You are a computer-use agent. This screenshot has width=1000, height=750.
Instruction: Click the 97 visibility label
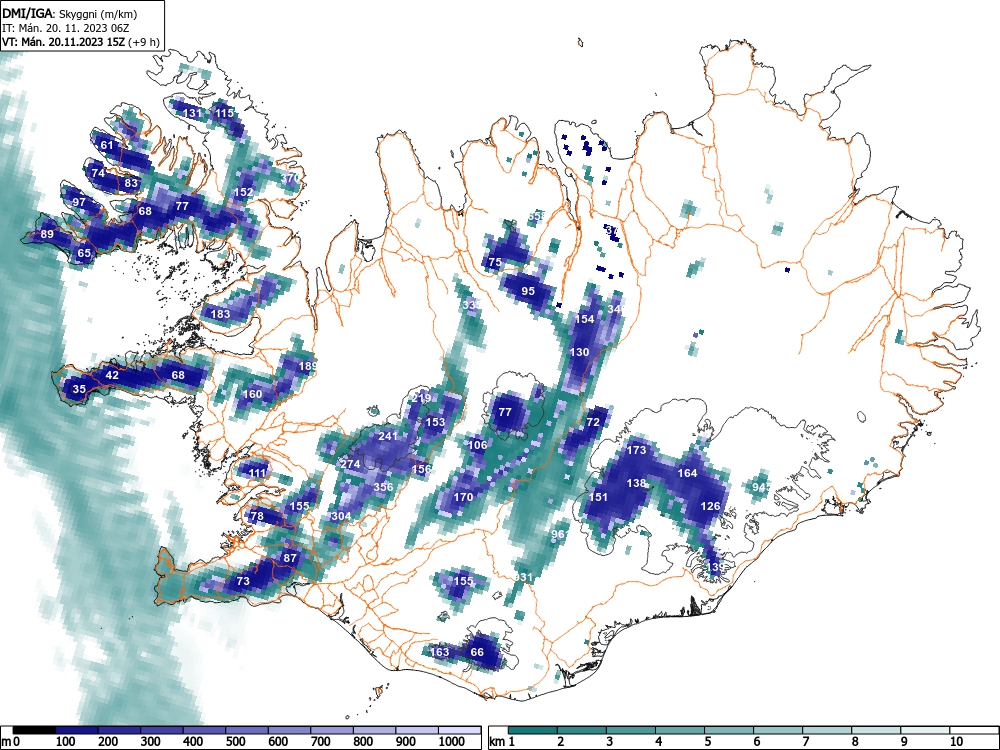click(x=79, y=202)
